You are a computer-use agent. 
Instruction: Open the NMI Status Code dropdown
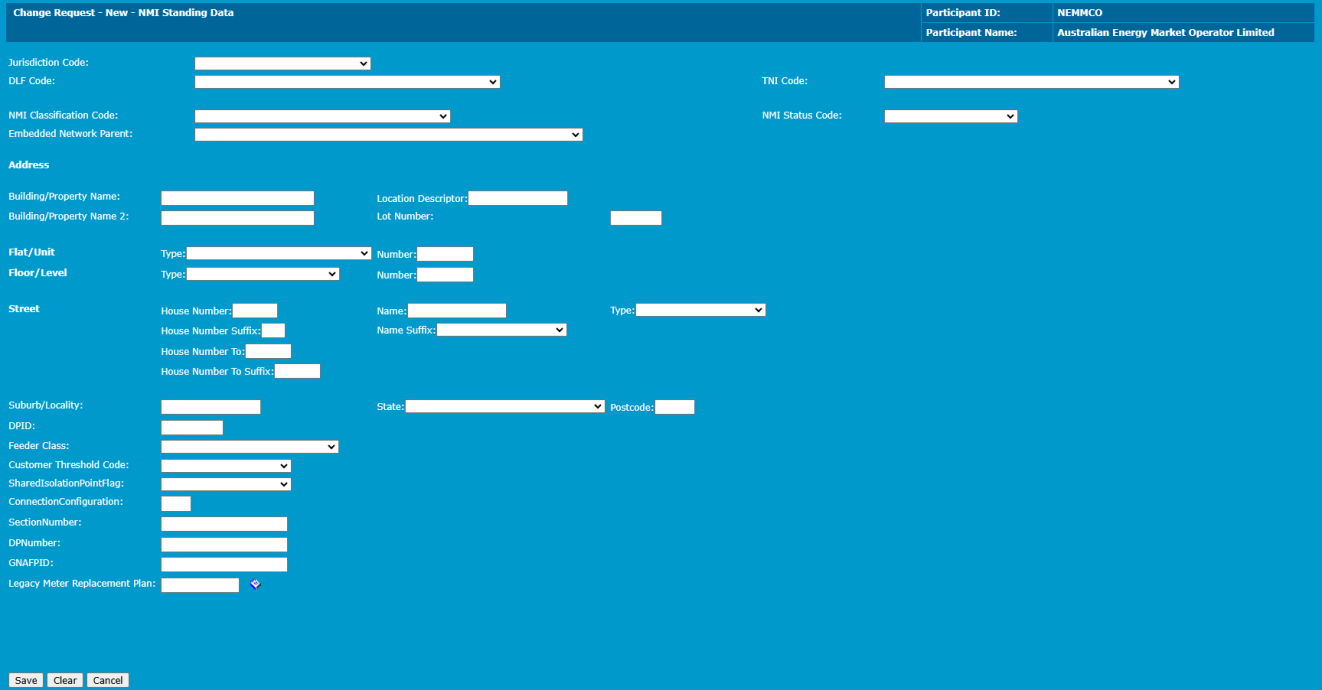950,116
